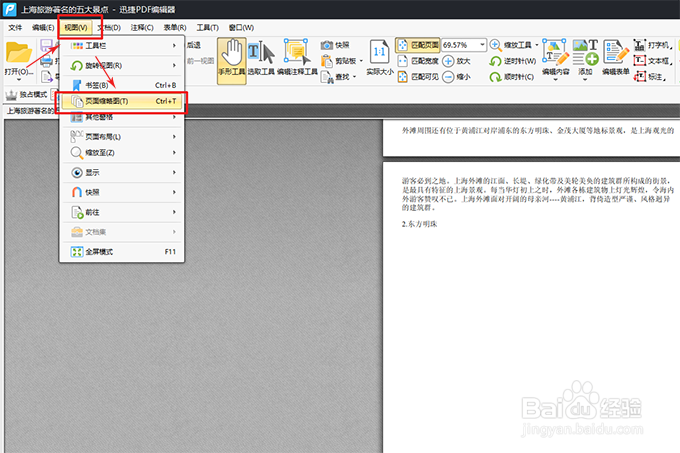Screen dimensions: 680x453
Task: Expand the 打开 dropdown arrow below Open
Action: (x=19, y=80)
